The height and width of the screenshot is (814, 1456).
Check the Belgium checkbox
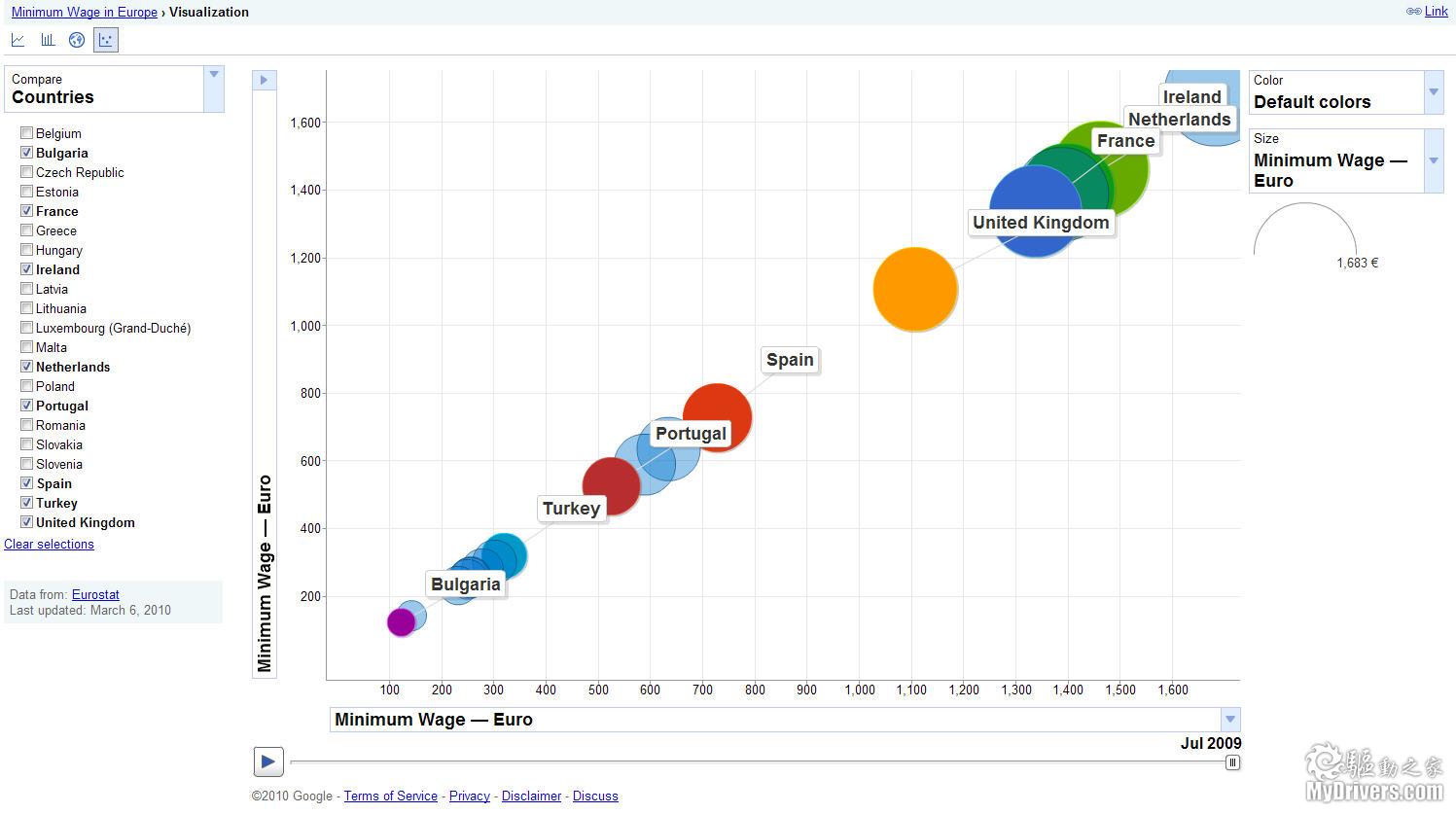[x=27, y=133]
